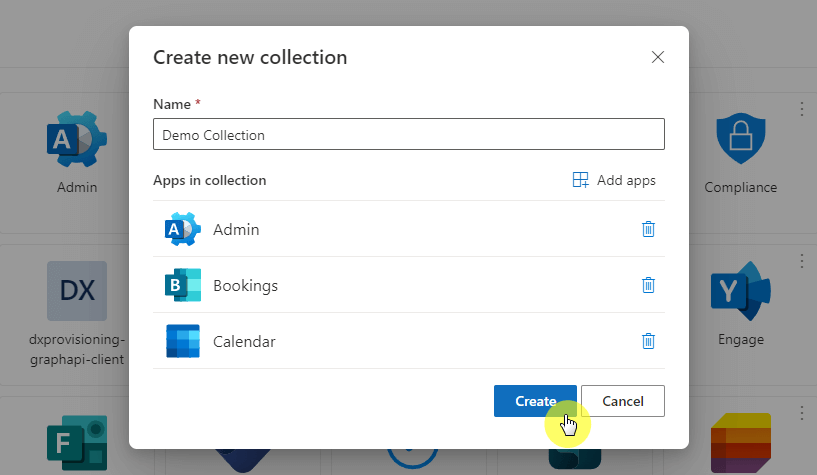Click the 'dxprovisioning-graphapi-client' label
Viewport: 817px width, 475px height.
[x=77, y=349]
